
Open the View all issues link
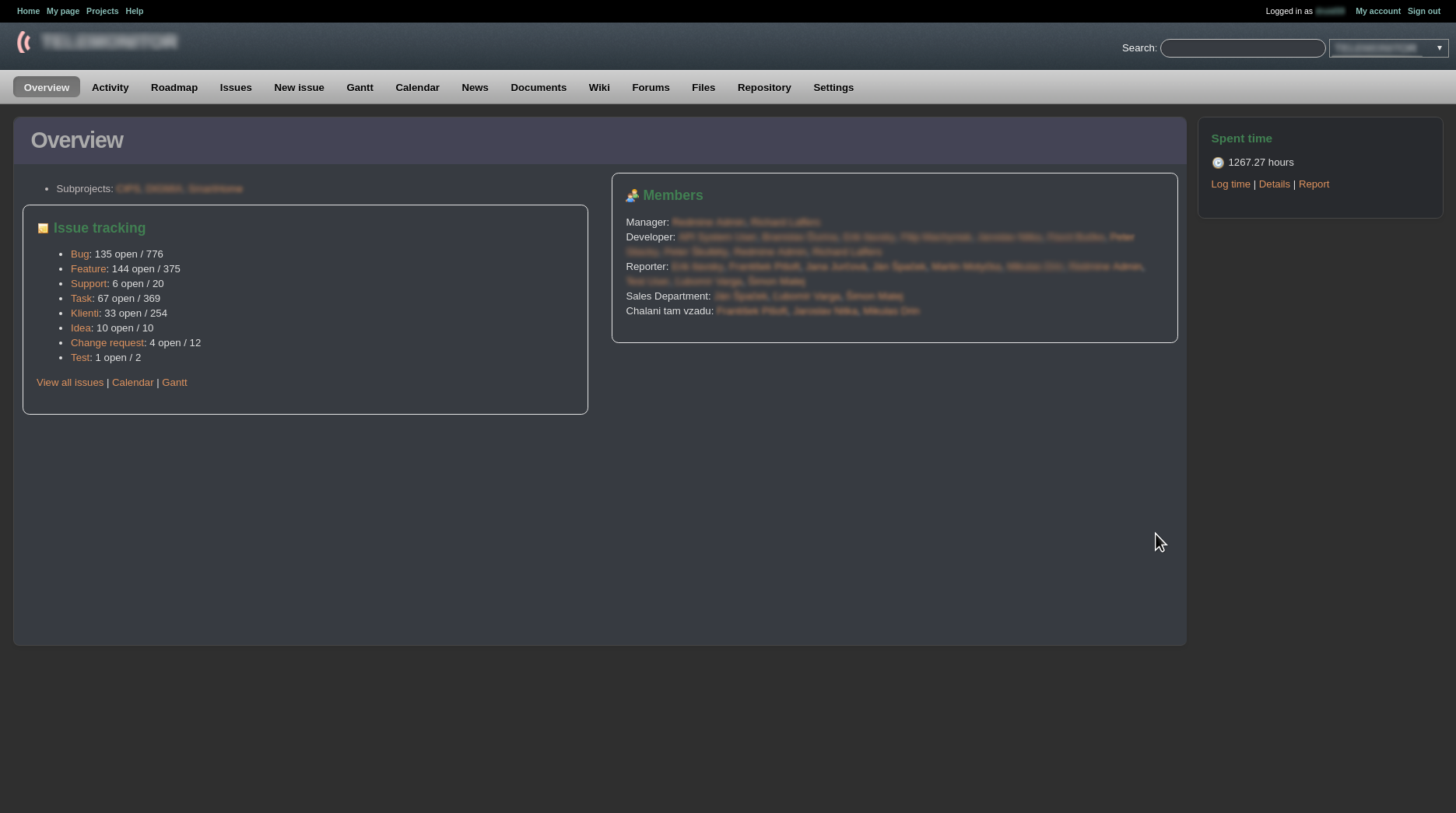(70, 382)
